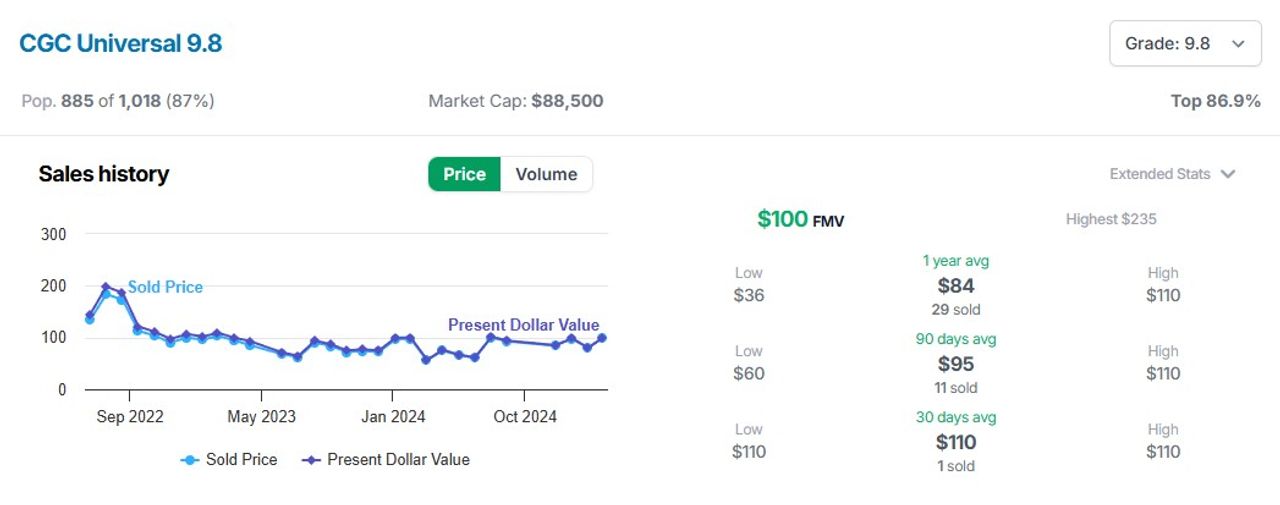Click the 1 year avg label
The height and width of the screenshot is (505, 1280).
[x=956, y=261]
